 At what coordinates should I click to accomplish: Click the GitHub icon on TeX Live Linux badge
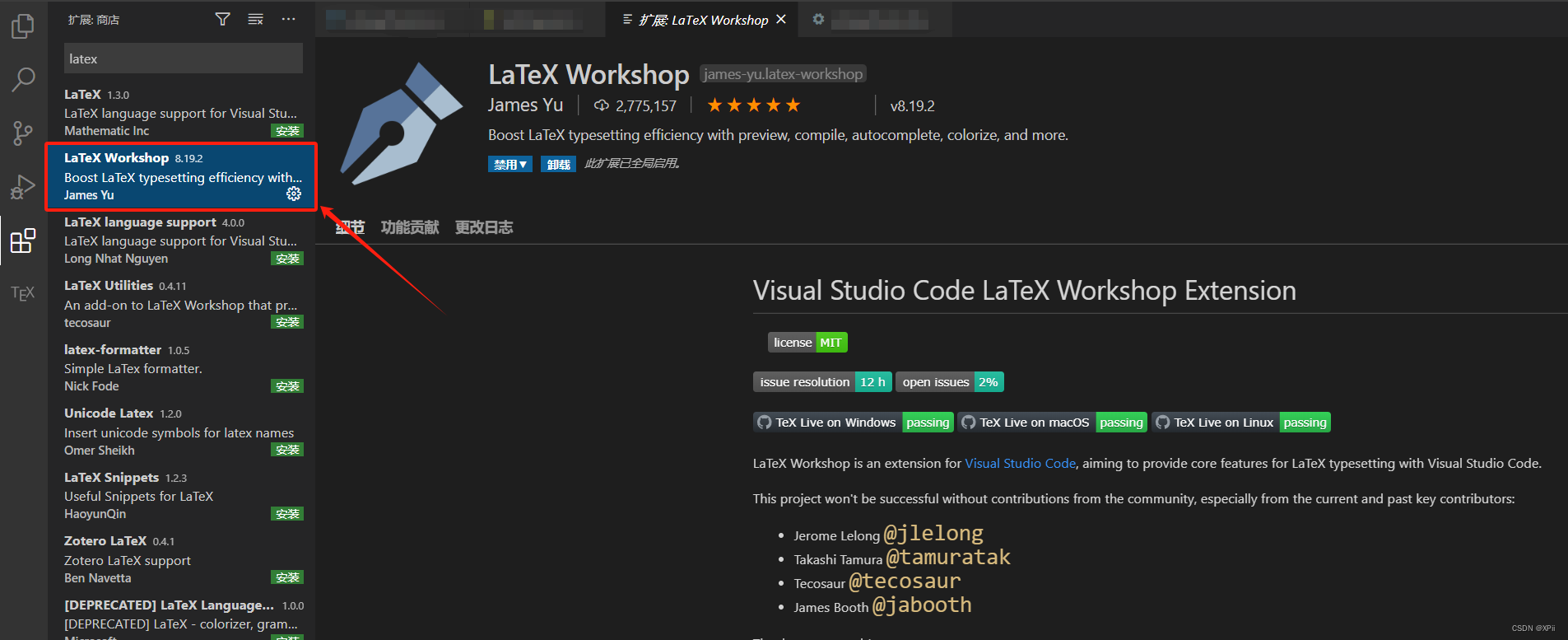(x=1162, y=423)
